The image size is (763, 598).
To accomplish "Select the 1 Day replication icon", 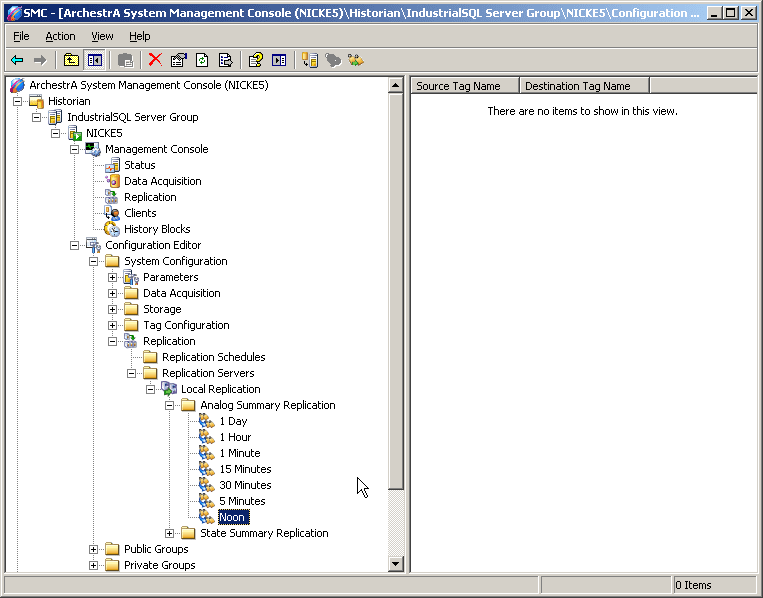I will [207, 421].
